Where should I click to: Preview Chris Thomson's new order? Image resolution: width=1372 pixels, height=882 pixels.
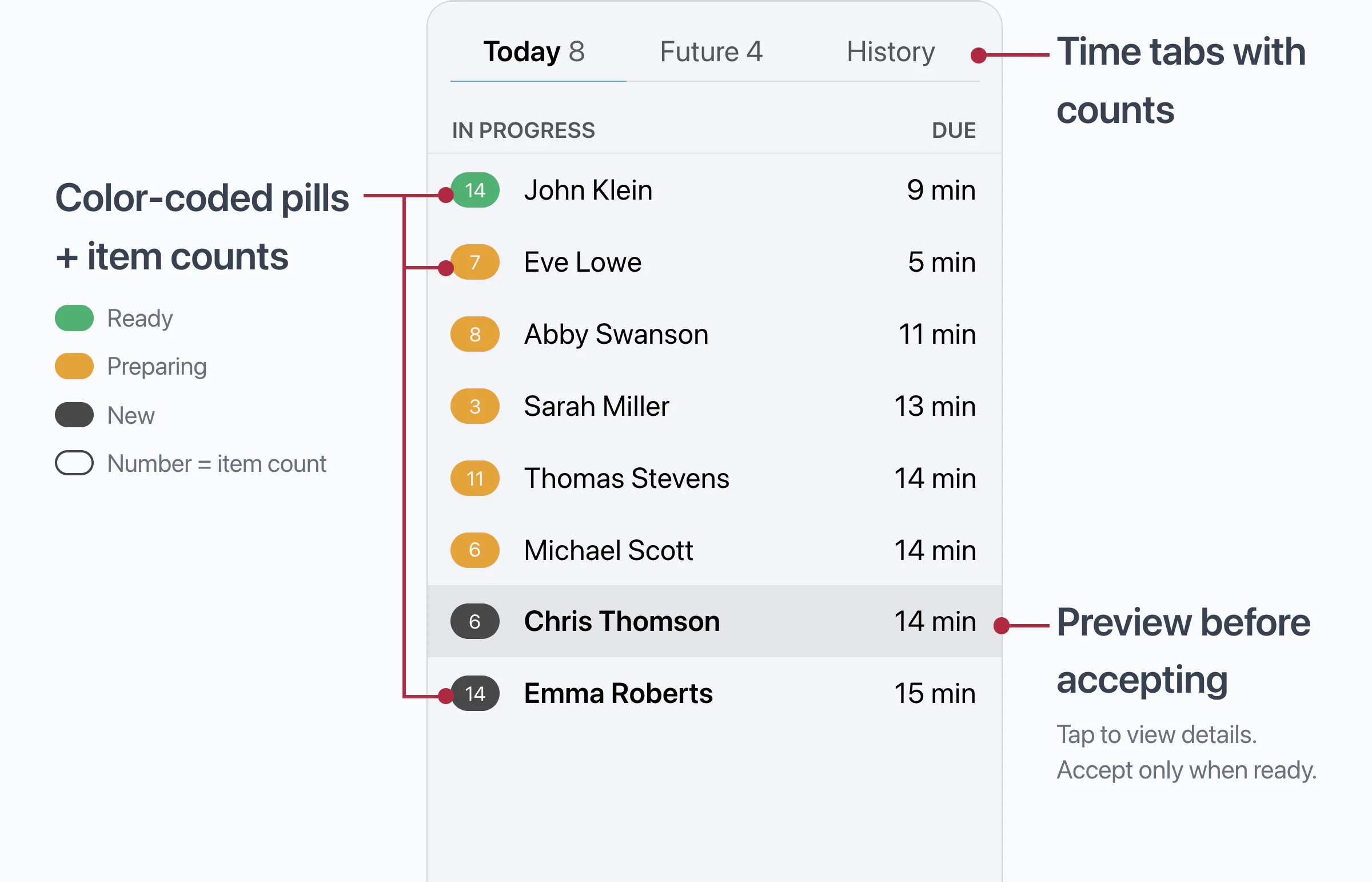[715, 622]
